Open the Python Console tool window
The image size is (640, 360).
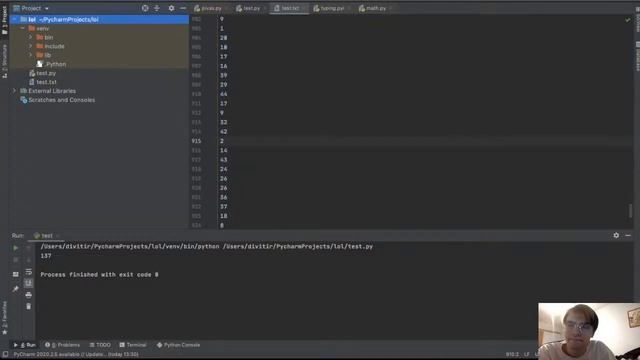(178, 345)
